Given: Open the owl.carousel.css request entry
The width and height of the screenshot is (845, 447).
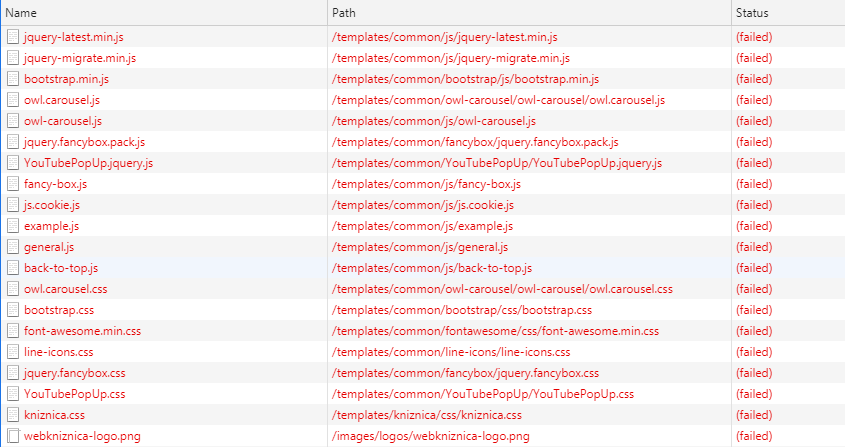Looking at the screenshot, I should click(65, 289).
